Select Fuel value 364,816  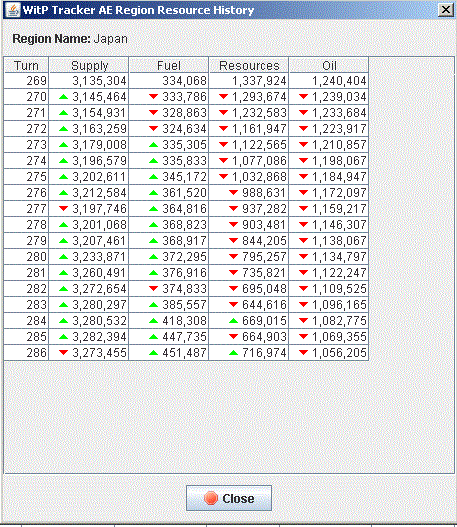pos(184,209)
